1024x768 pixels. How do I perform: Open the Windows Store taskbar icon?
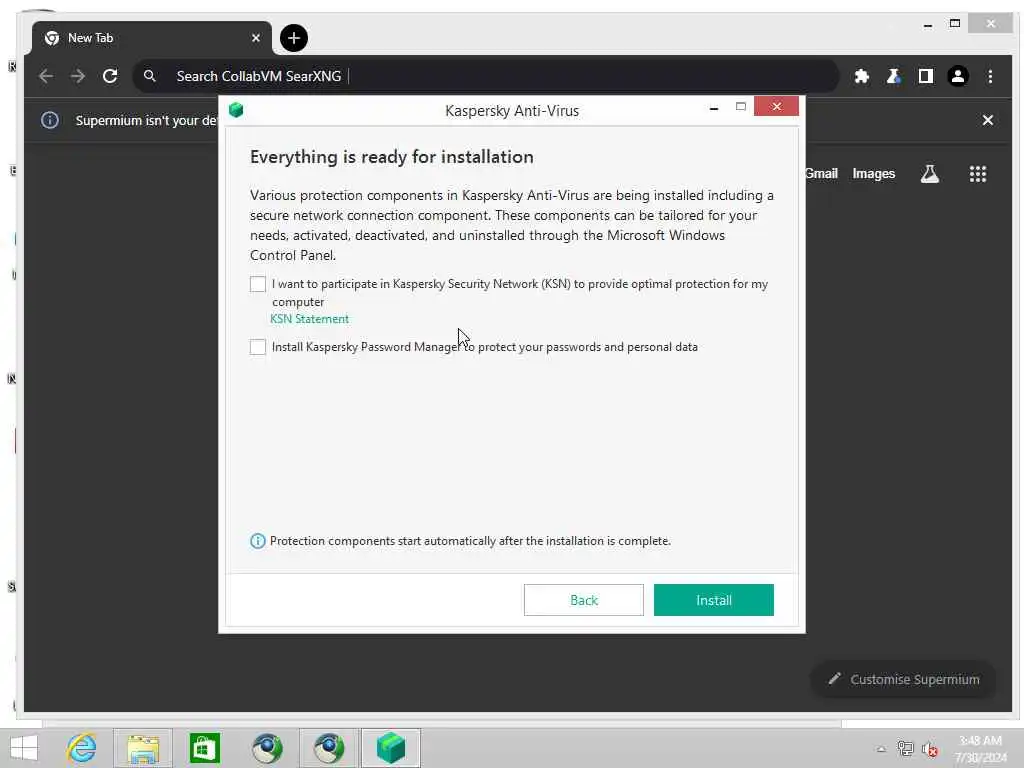pos(204,748)
